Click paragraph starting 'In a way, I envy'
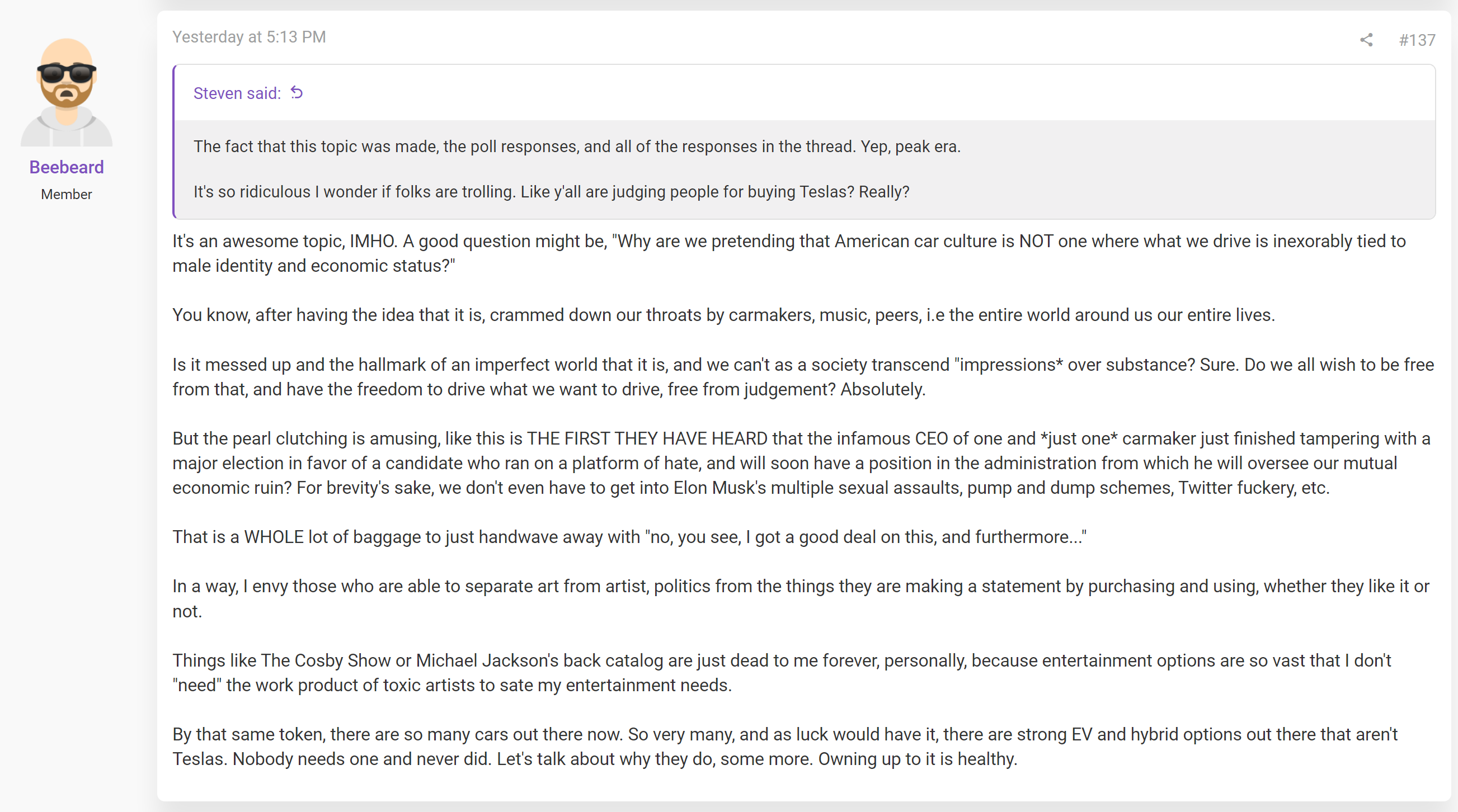This screenshot has height=812, width=1458. point(801,599)
